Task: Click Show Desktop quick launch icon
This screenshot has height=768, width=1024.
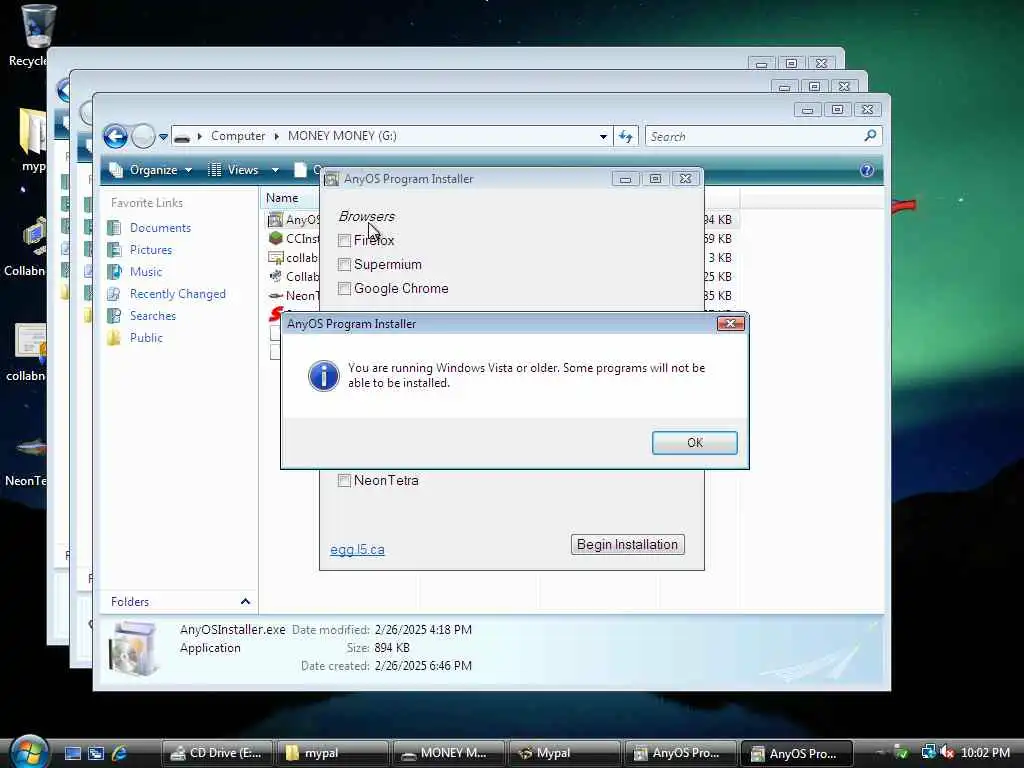Action: 72,753
